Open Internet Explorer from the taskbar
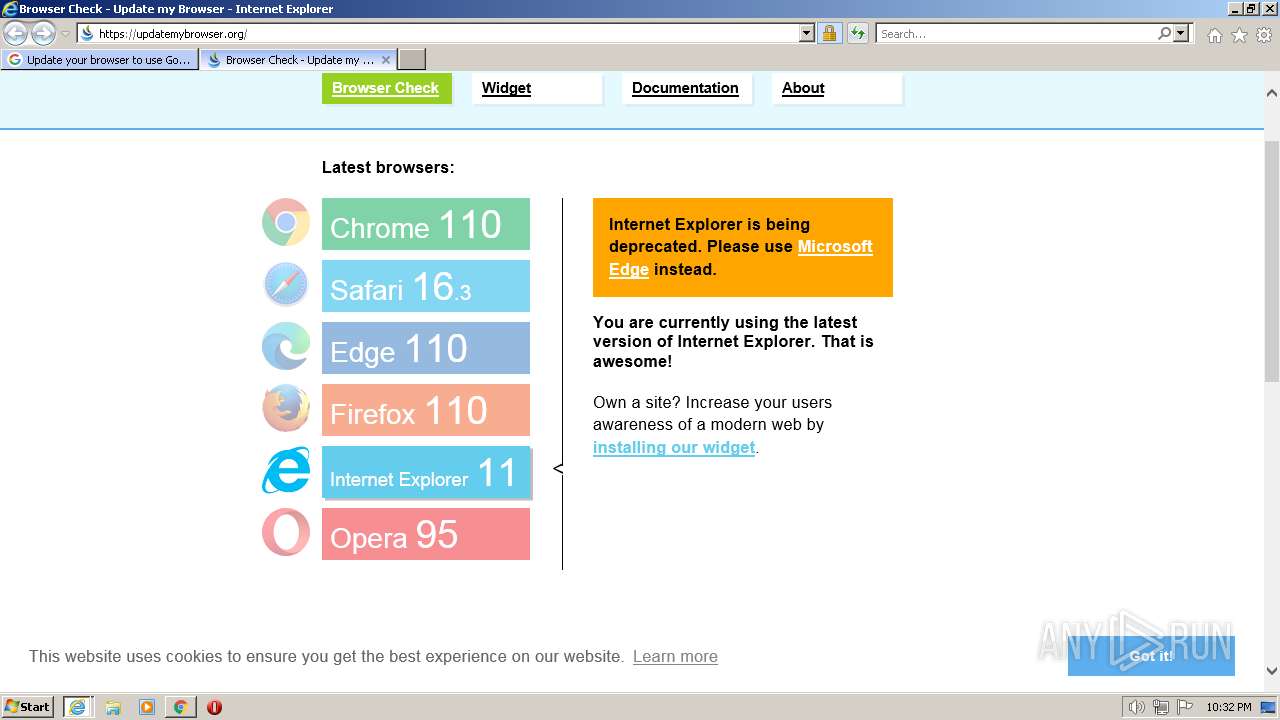Viewport: 1280px width, 720px height. [x=78, y=707]
